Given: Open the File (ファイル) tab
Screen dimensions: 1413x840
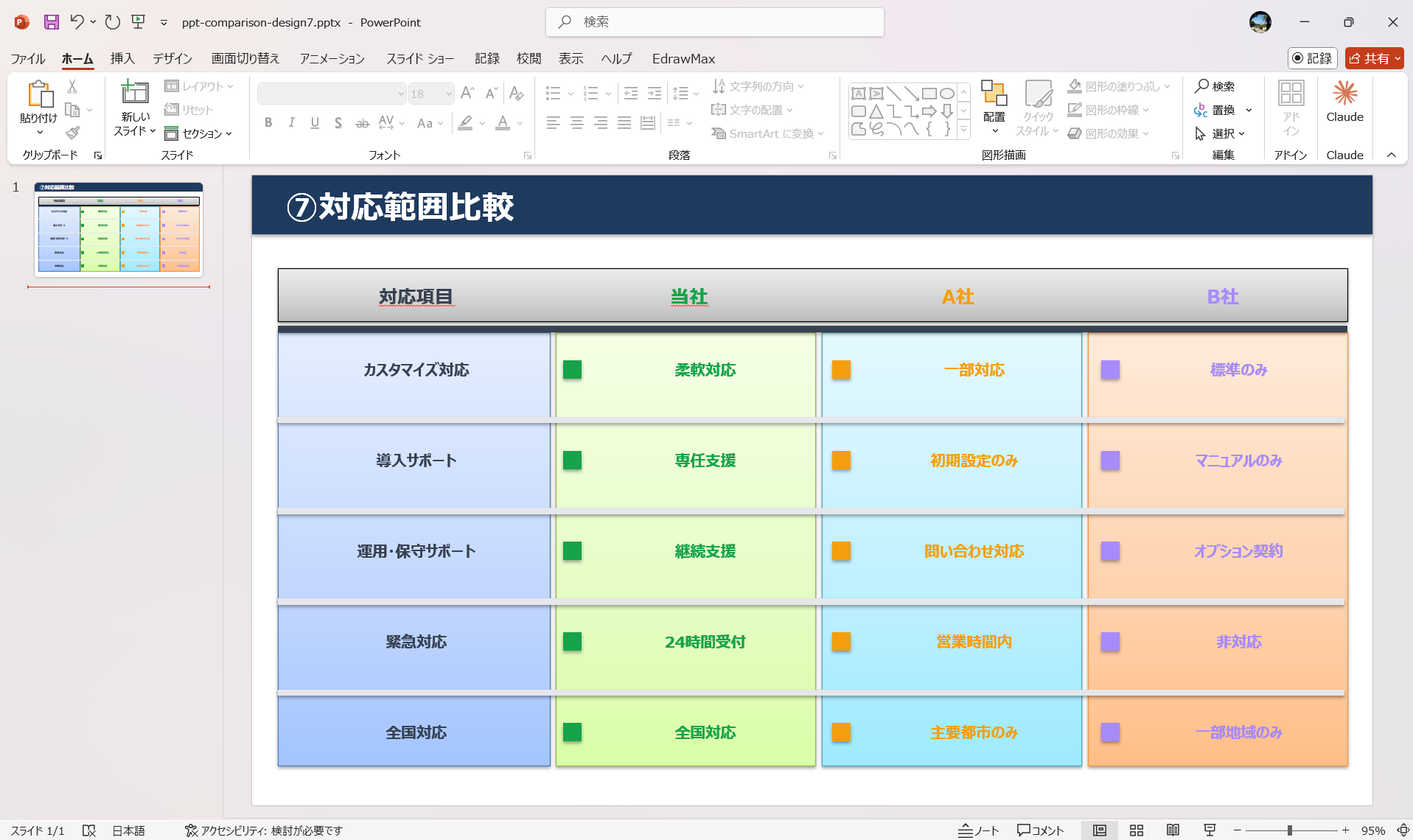Looking at the screenshot, I should (x=28, y=58).
